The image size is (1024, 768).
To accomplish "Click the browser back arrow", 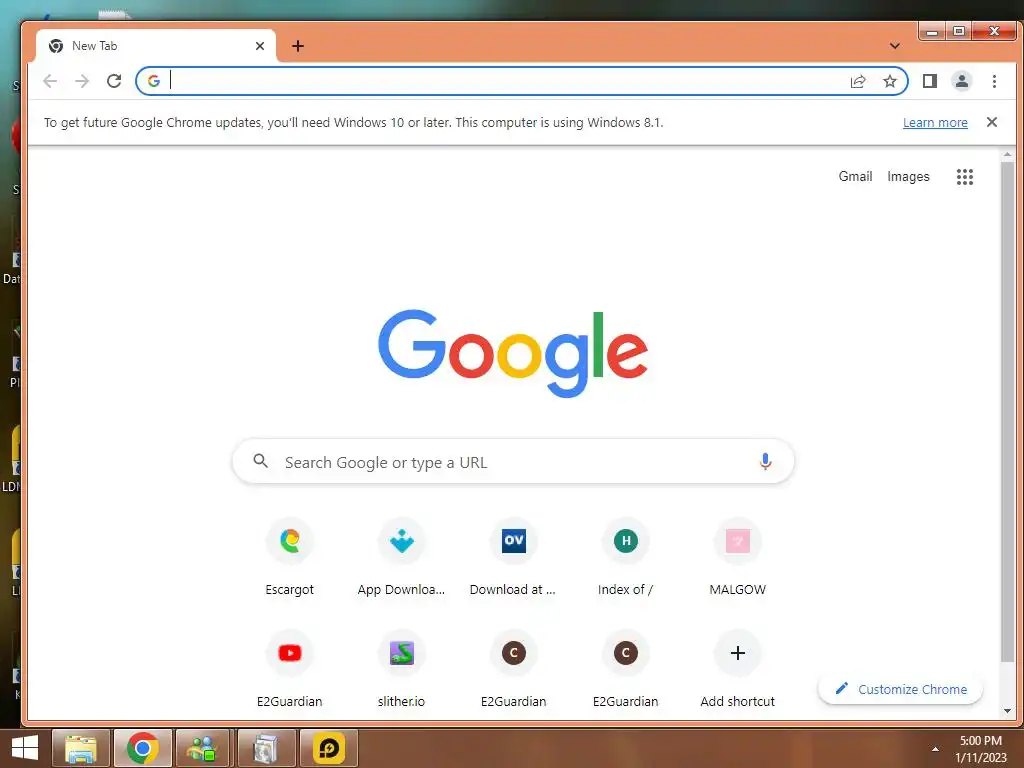I will click(50, 81).
